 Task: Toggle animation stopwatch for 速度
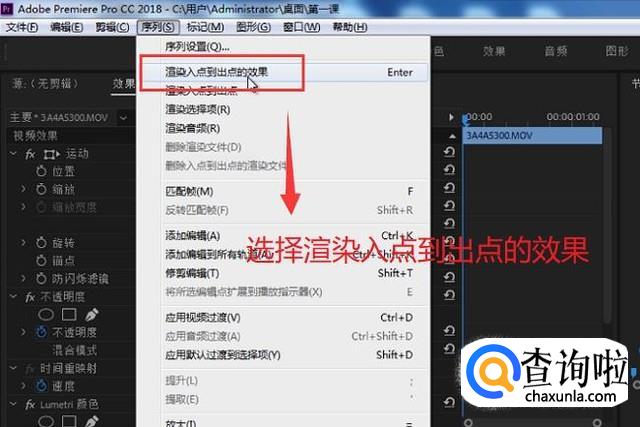(x=41, y=385)
